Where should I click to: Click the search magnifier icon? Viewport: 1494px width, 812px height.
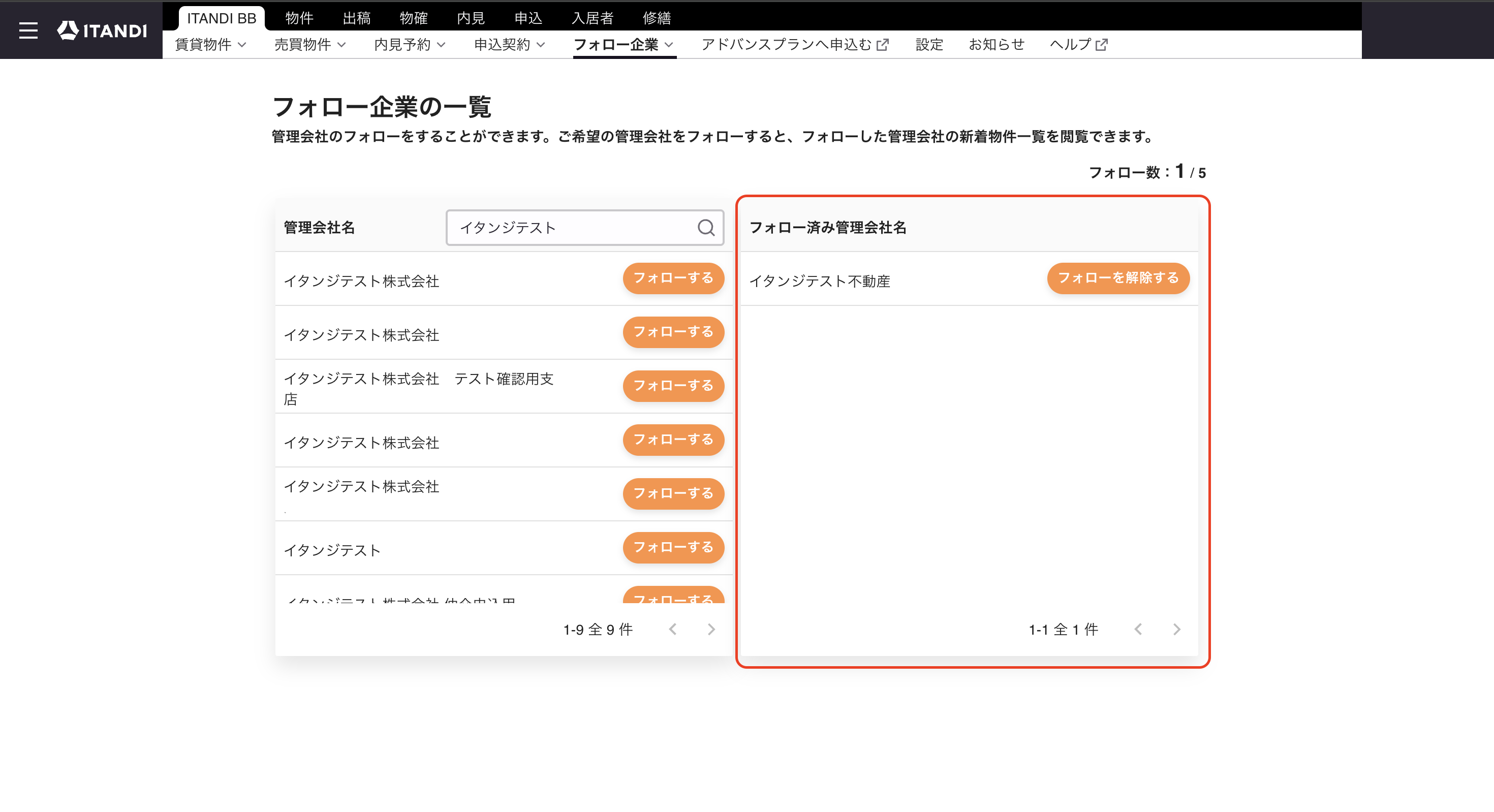[705, 227]
